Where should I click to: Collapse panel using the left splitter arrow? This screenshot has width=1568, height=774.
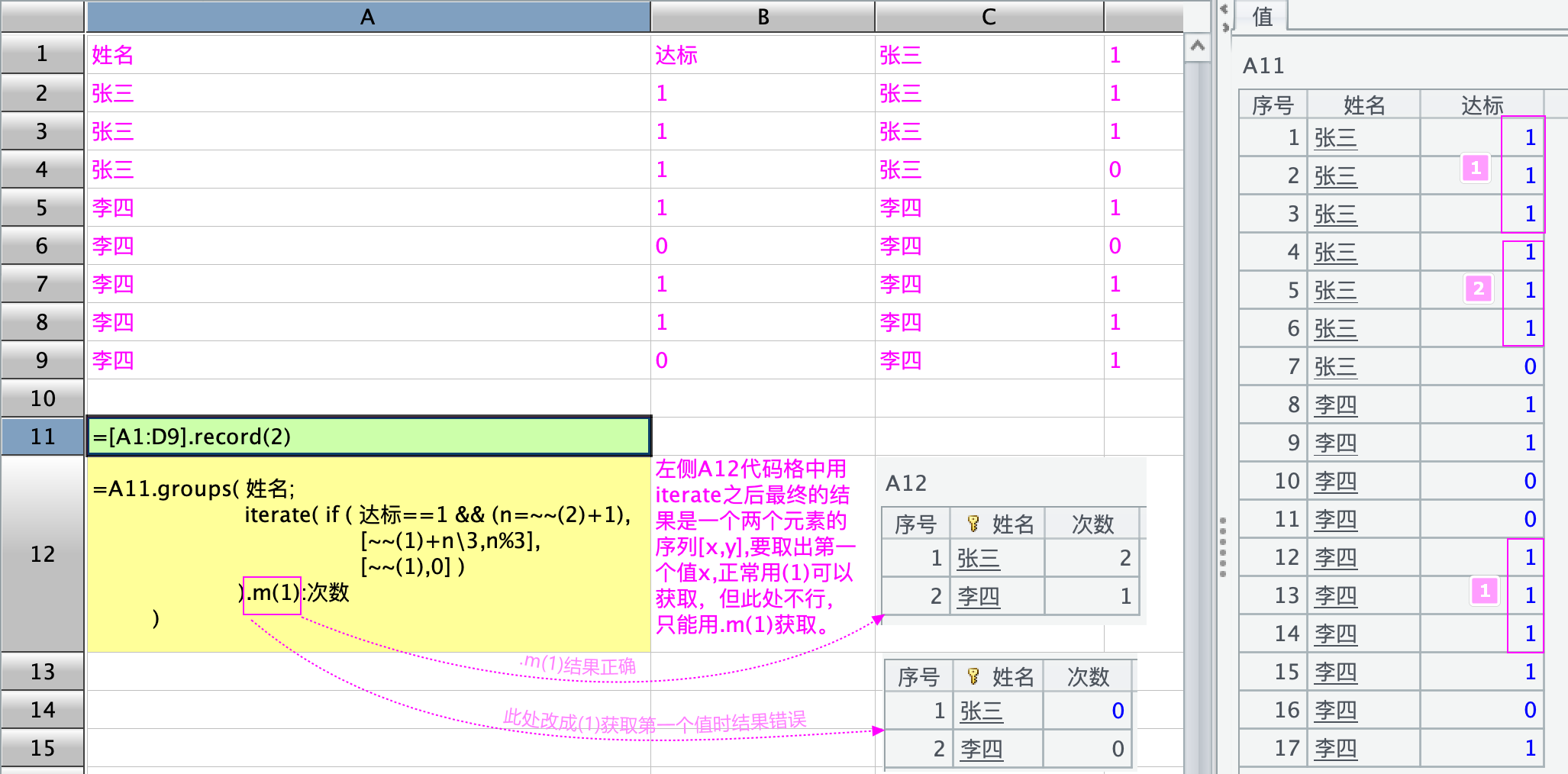[x=1224, y=9]
